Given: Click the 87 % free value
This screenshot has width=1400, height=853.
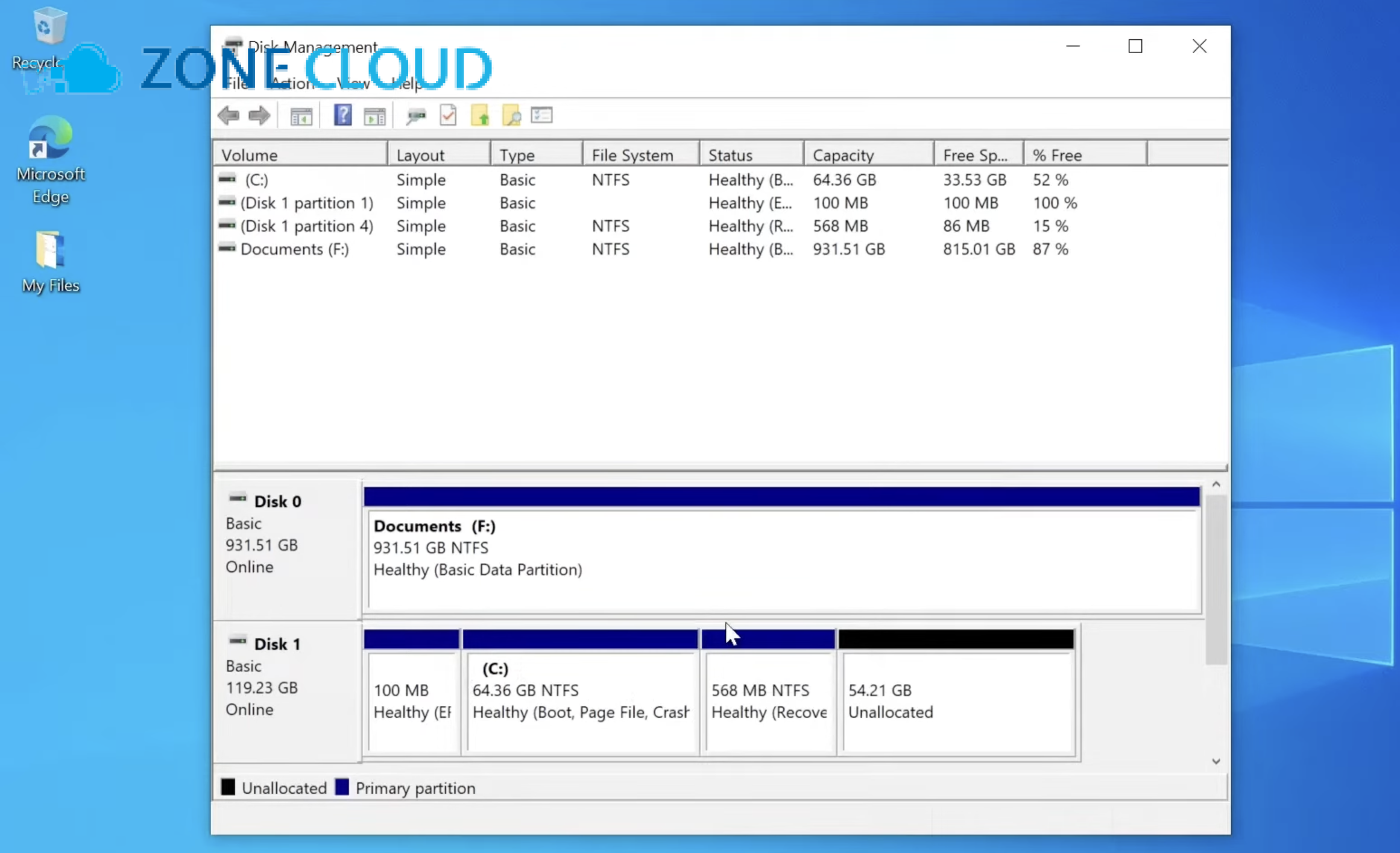Looking at the screenshot, I should click(1050, 249).
